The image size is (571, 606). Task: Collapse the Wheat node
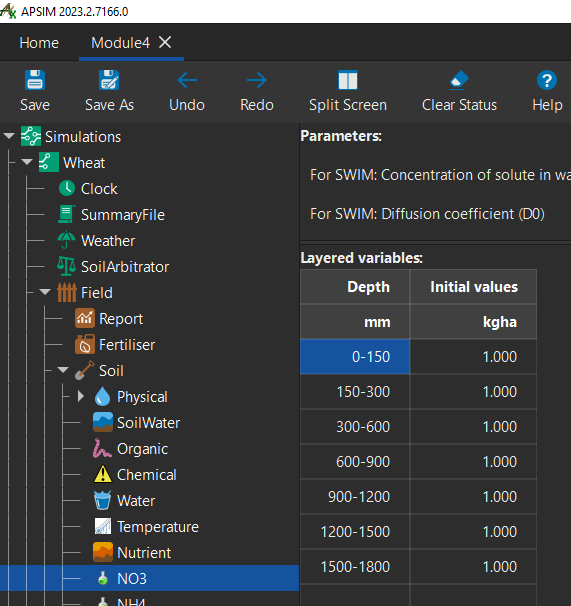(x=27, y=162)
